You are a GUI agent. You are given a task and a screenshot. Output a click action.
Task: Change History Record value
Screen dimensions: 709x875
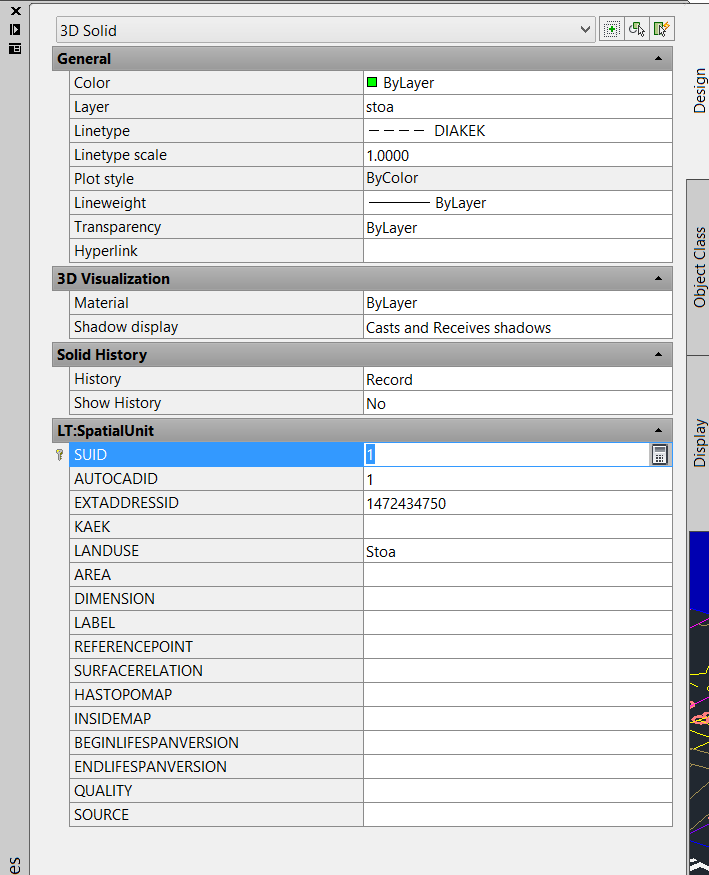pyautogui.click(x=518, y=379)
